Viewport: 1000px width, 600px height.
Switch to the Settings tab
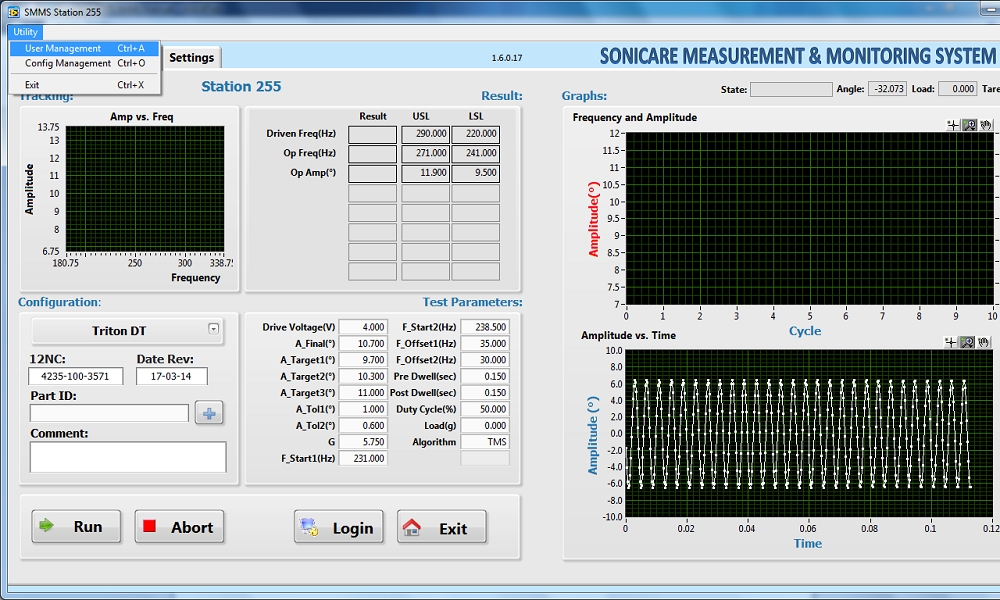point(191,58)
